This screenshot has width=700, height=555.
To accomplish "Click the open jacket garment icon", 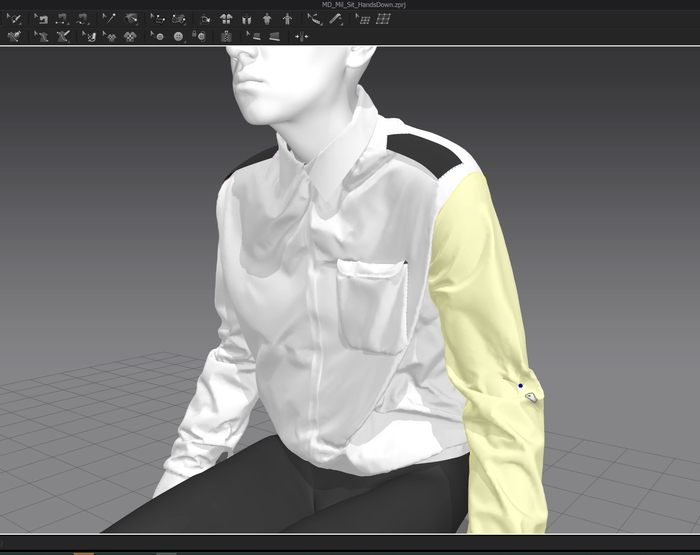I will 246,18.
